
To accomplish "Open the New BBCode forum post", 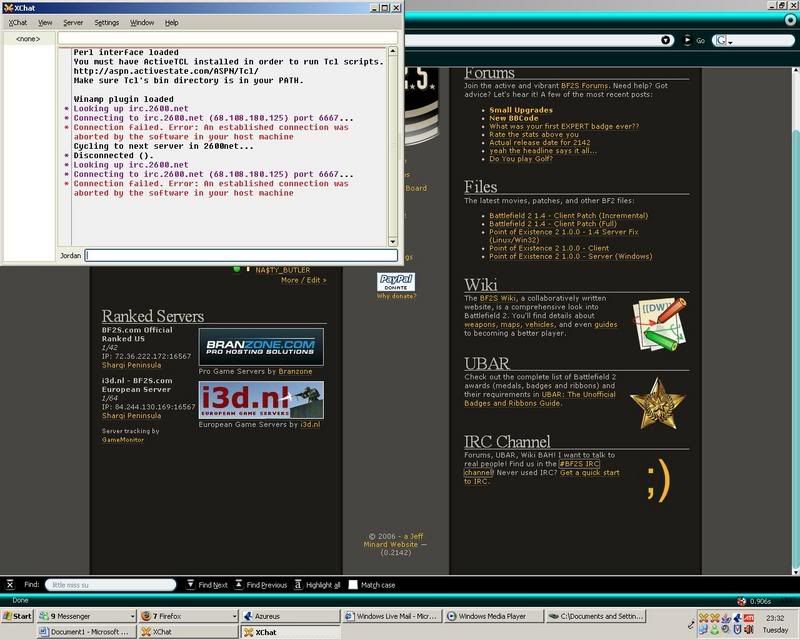I will (513, 118).
